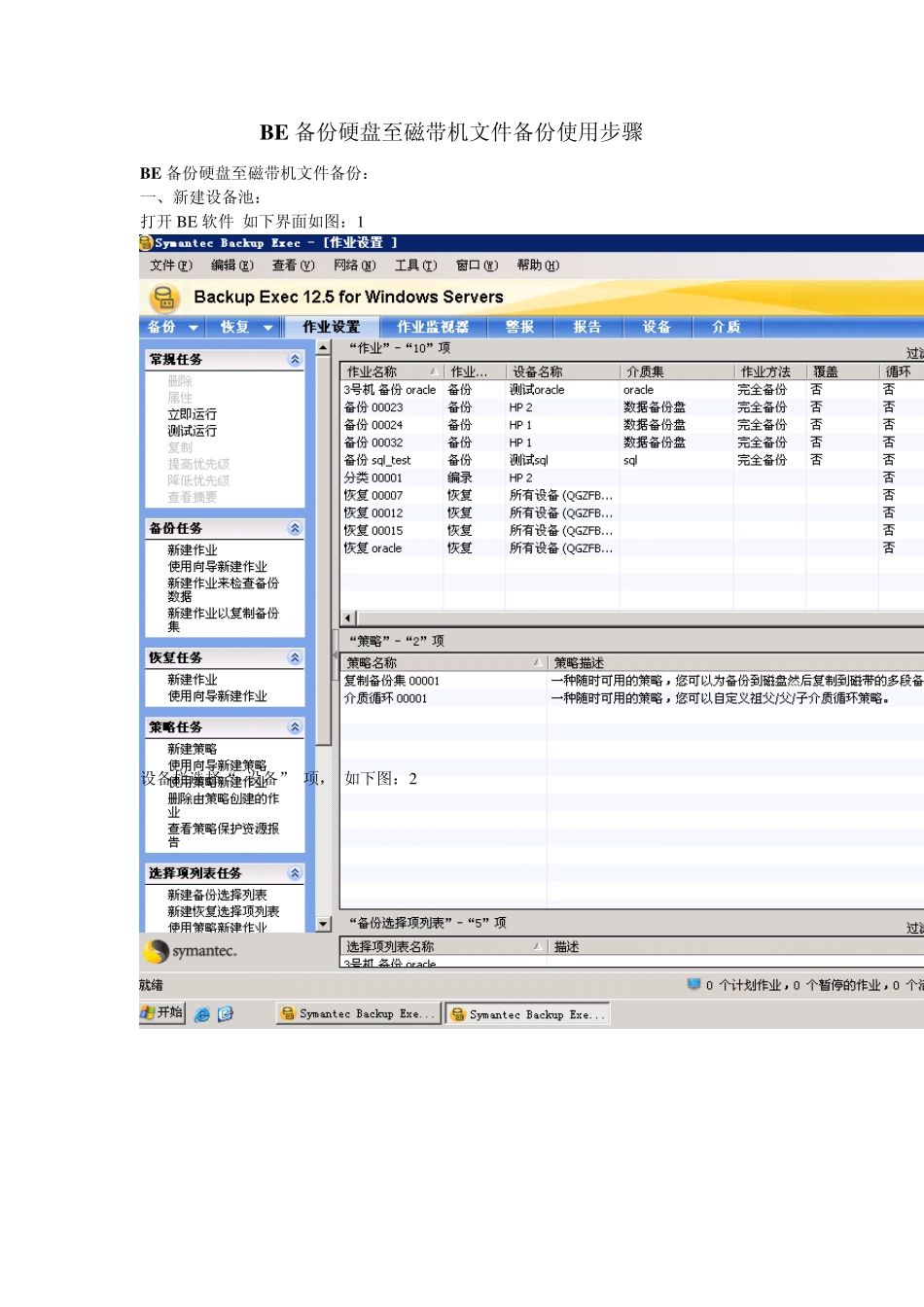Switch to the 作业监视器 tab
The width and height of the screenshot is (924, 1307).
click(433, 328)
